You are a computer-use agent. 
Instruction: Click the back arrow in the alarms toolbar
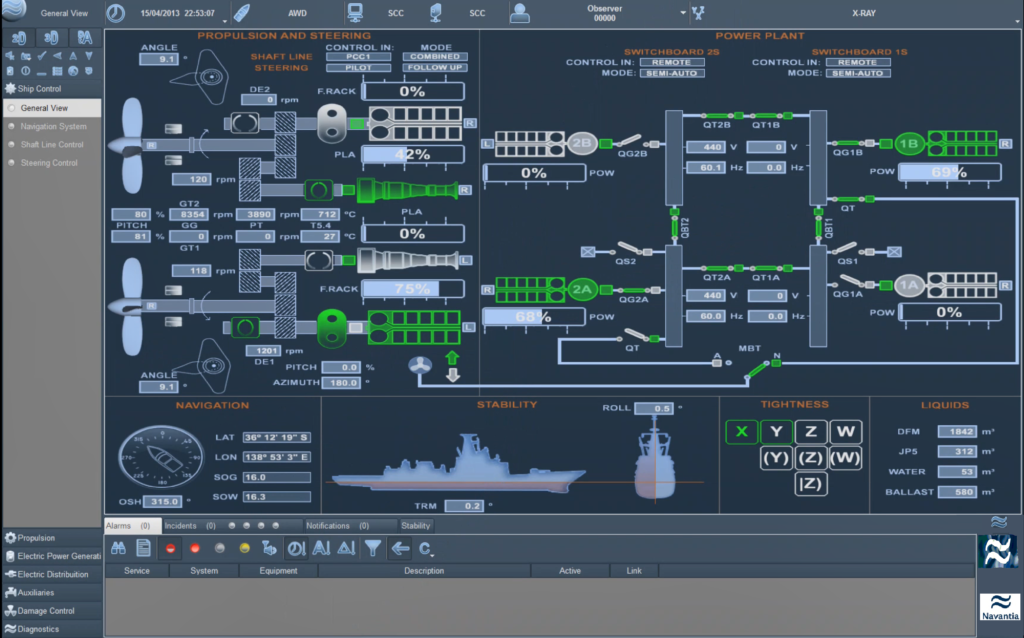click(400, 548)
